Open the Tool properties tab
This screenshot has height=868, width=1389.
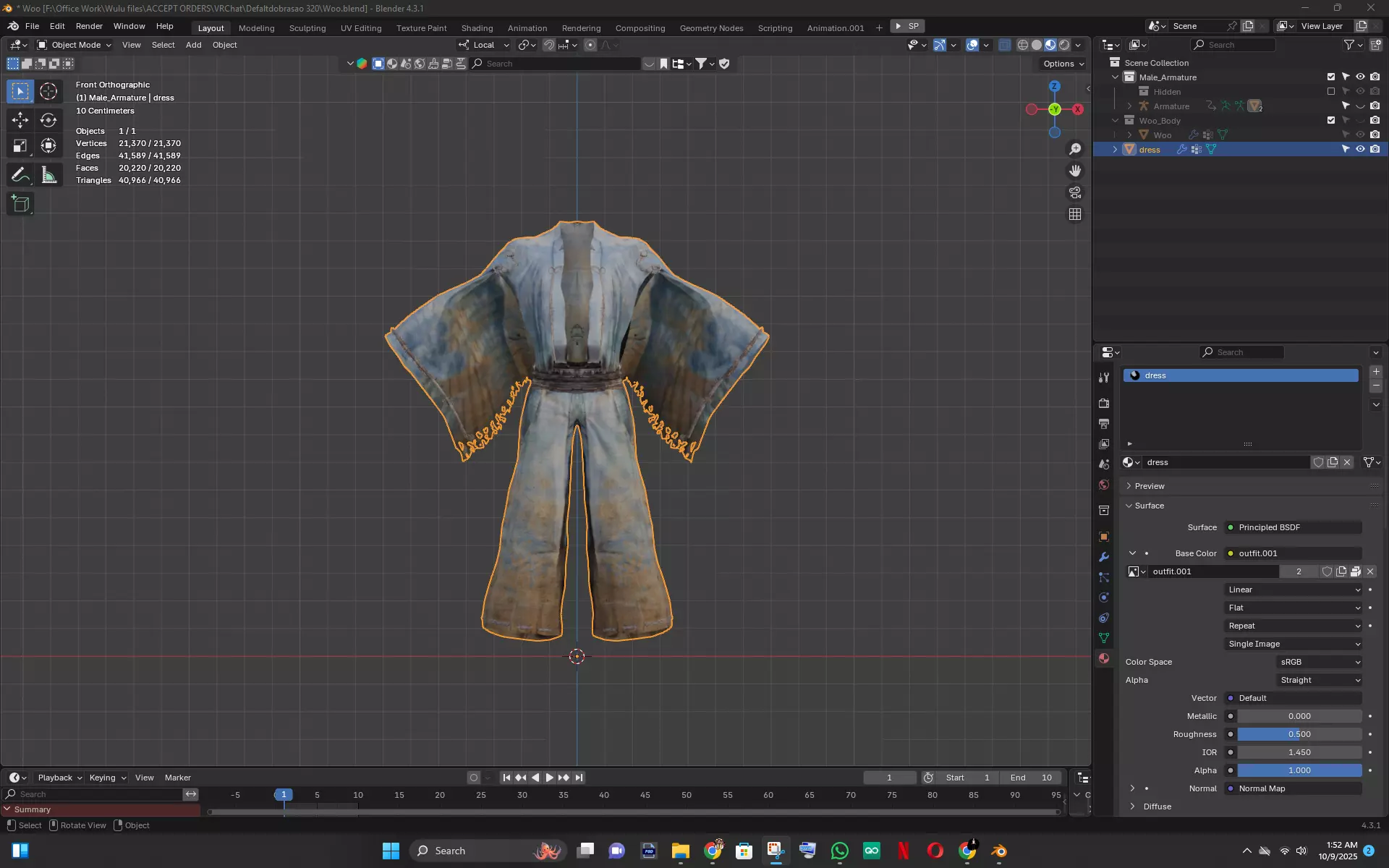coord(1104,378)
